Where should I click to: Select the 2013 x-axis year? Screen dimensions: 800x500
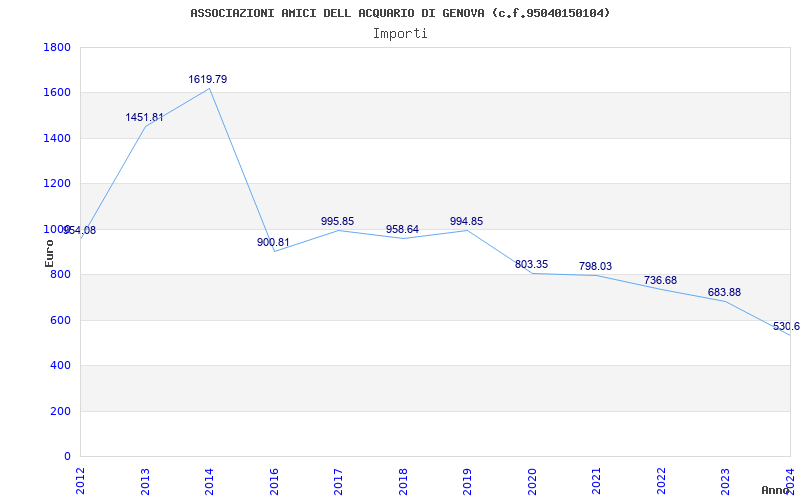[x=145, y=481]
